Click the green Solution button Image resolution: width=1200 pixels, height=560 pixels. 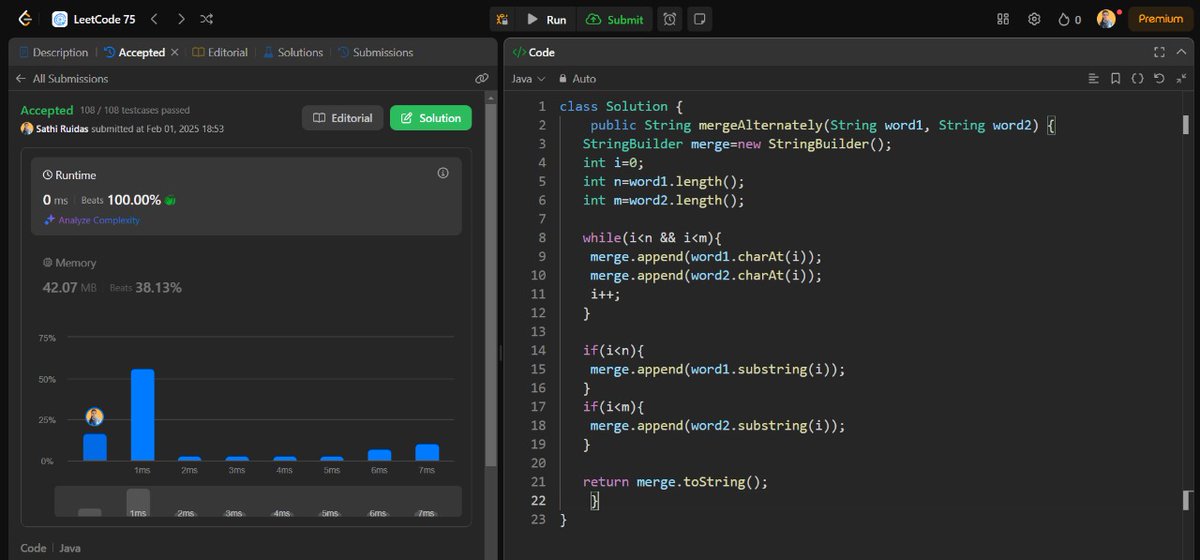[x=430, y=118]
